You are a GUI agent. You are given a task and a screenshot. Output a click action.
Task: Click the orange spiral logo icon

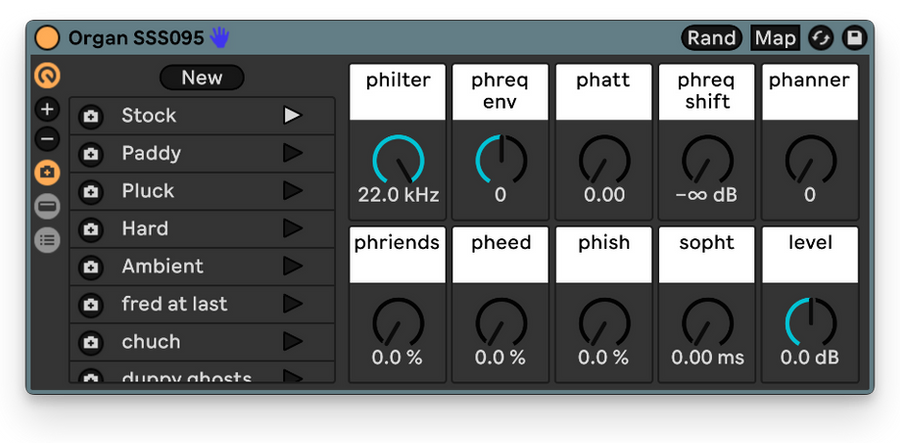pyautogui.click(x=47, y=75)
